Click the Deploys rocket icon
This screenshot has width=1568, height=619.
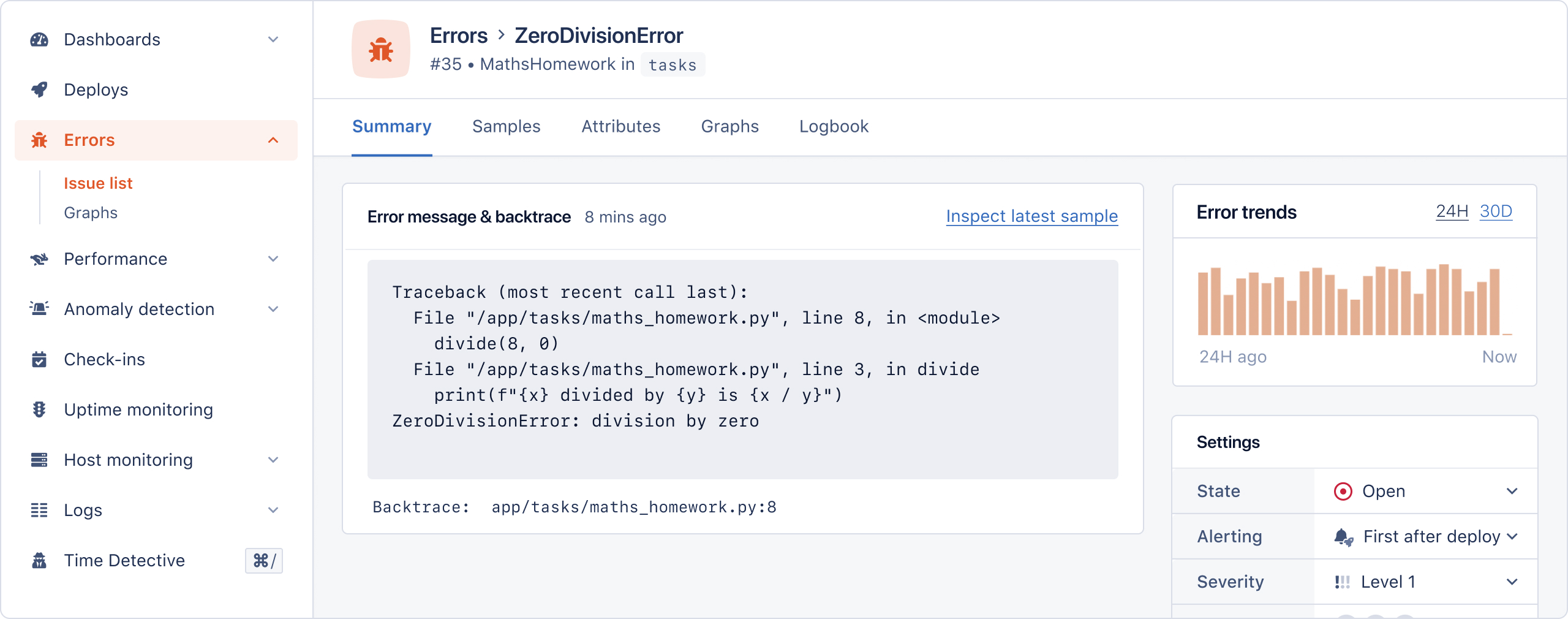pos(39,90)
